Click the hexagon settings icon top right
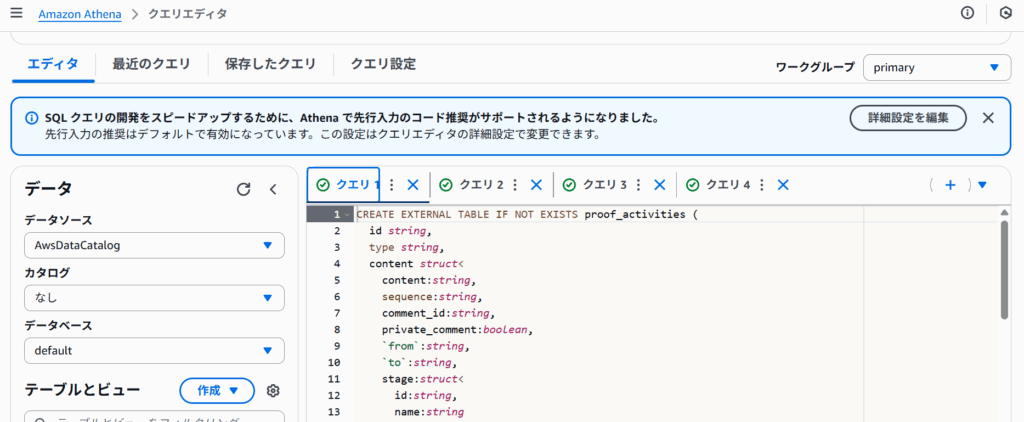Image resolution: width=1024 pixels, height=422 pixels. click(x=1005, y=13)
